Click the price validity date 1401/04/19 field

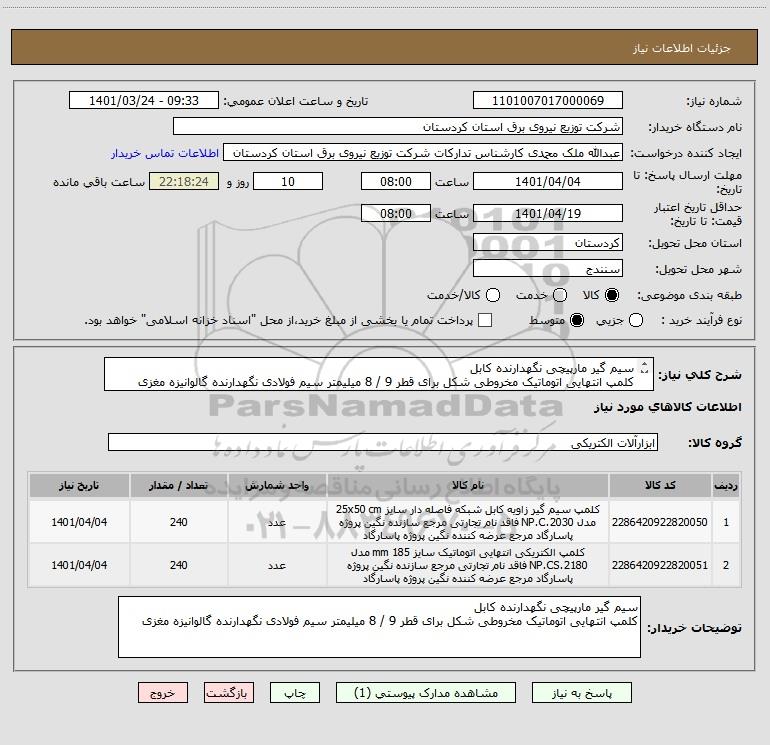point(548,213)
